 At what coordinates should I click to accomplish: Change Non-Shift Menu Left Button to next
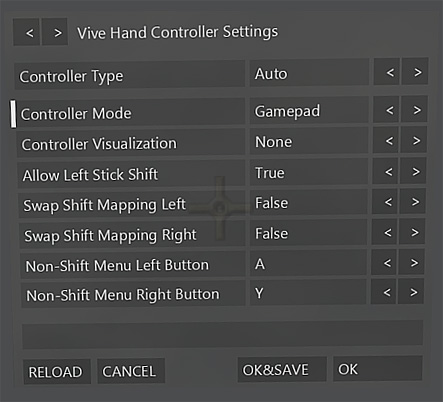point(411,262)
